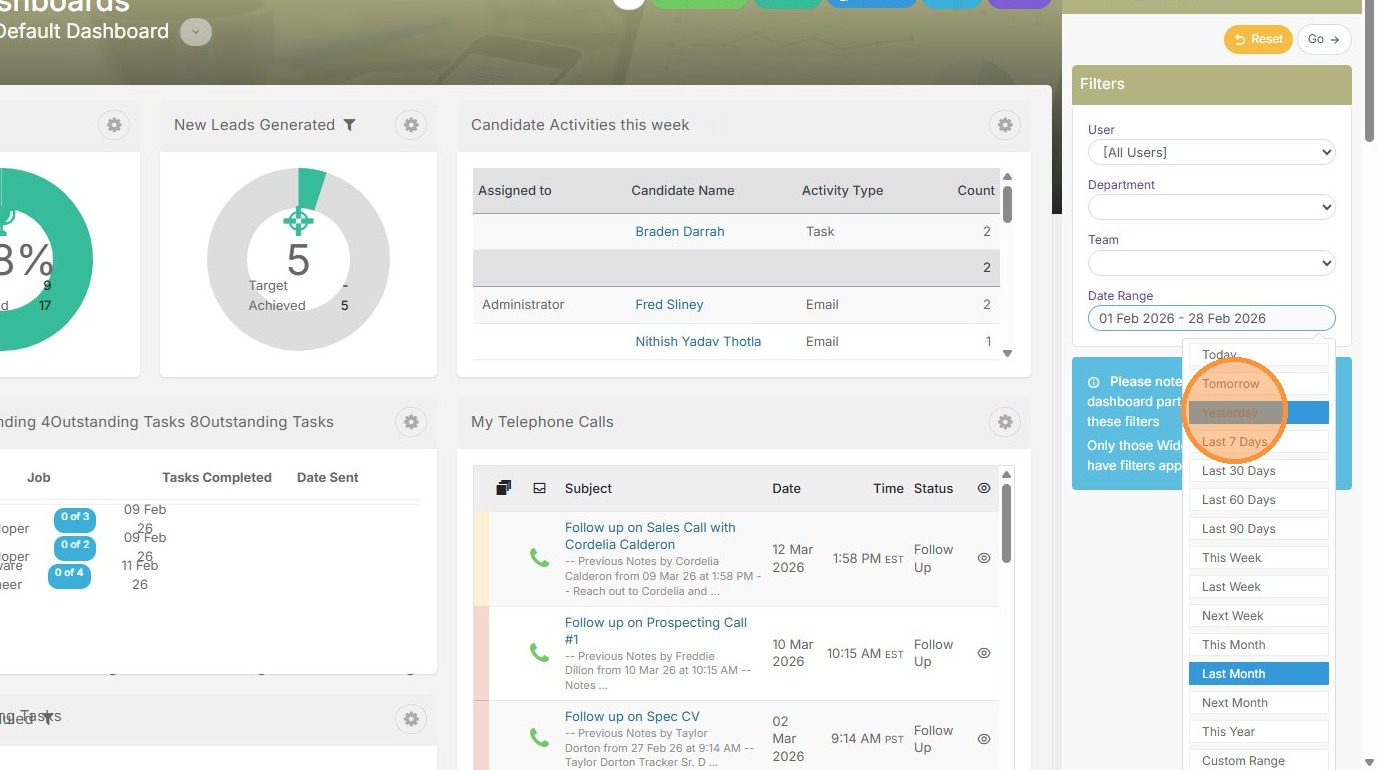Toggle eye icon for Prospecting Call #1 row
The image size is (1377, 770).
[984, 653]
